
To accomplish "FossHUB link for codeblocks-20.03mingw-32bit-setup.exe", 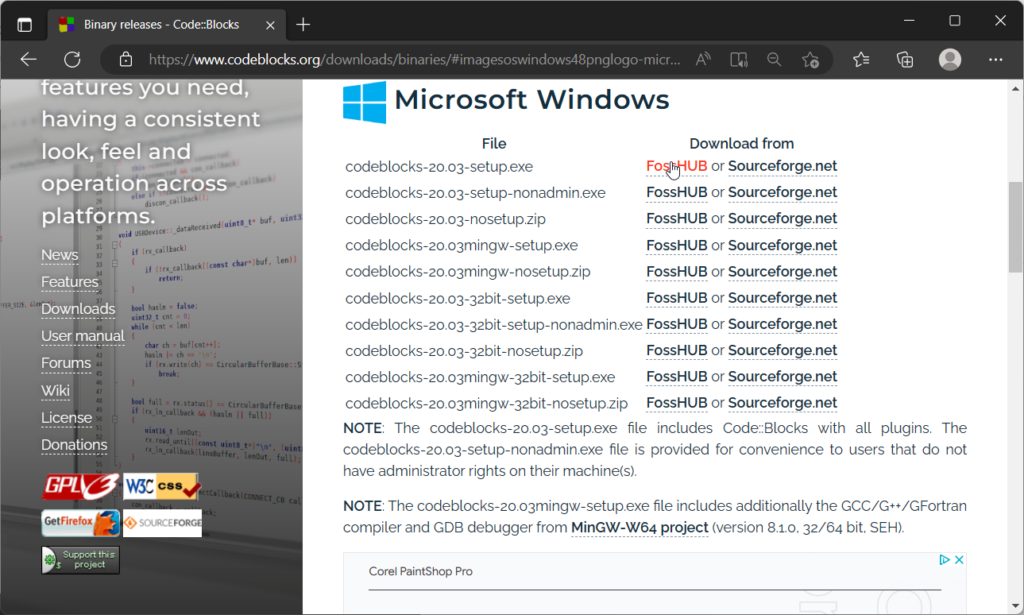I will pos(677,377).
